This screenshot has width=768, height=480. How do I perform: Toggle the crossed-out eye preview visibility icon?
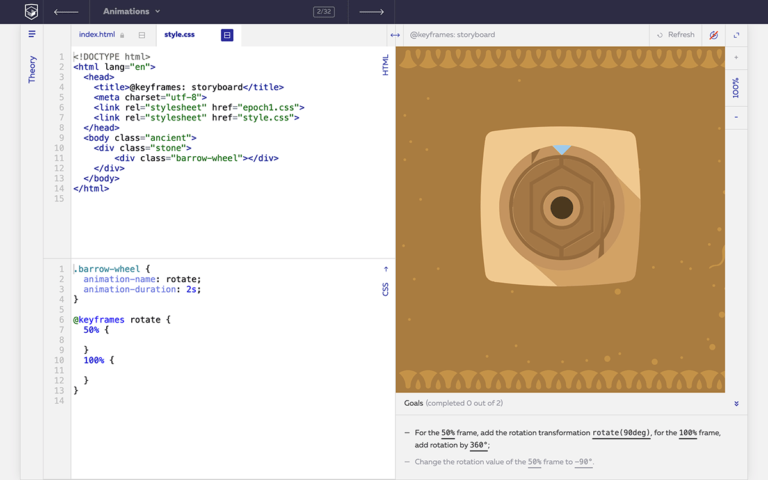(713, 35)
